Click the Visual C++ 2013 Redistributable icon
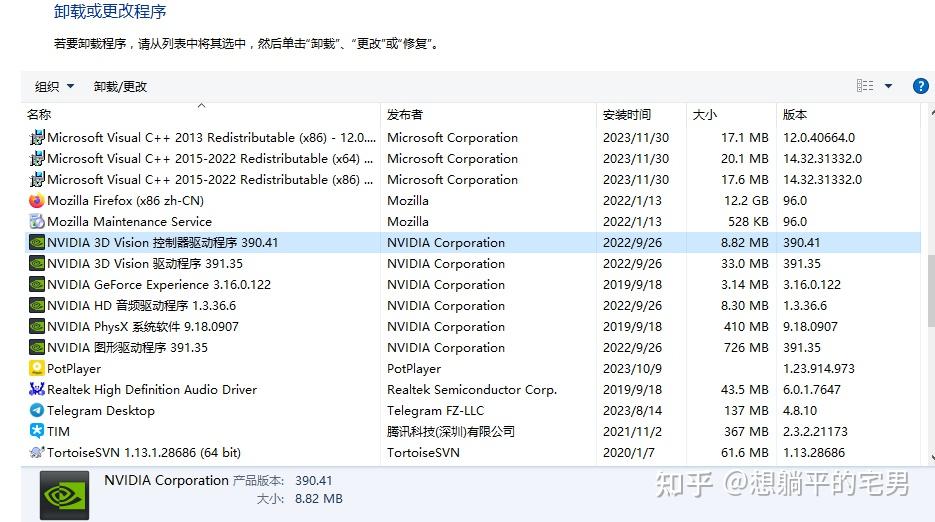Viewport: 935px width, 522px height. (x=37, y=138)
